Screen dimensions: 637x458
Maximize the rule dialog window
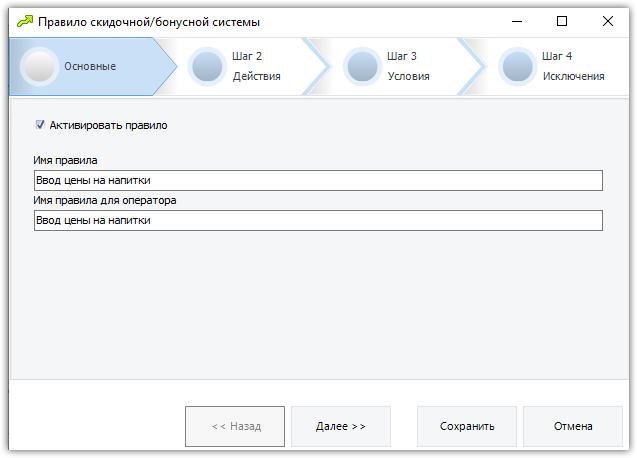pos(562,22)
